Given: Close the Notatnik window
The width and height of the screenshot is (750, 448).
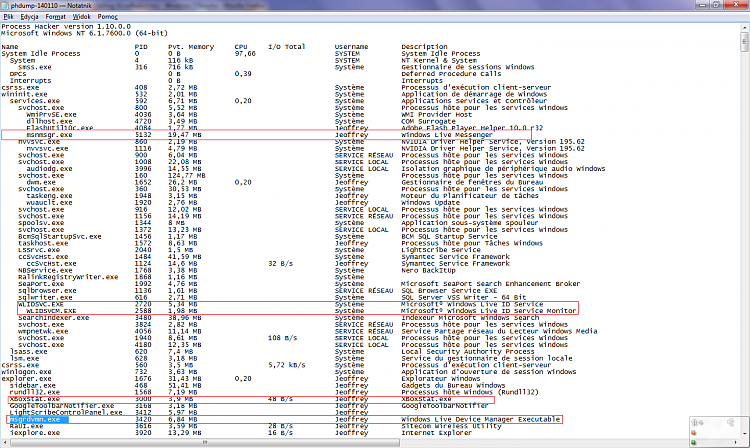Looking at the screenshot, I should [x=736, y=5].
